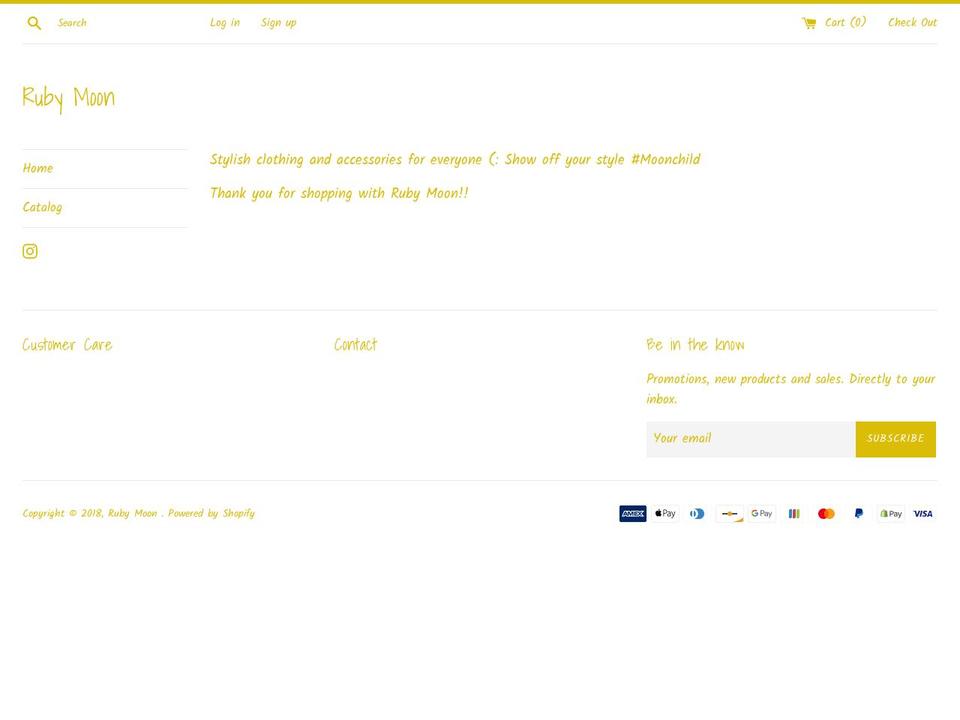Open Powered by Shopify link

(x=211, y=514)
